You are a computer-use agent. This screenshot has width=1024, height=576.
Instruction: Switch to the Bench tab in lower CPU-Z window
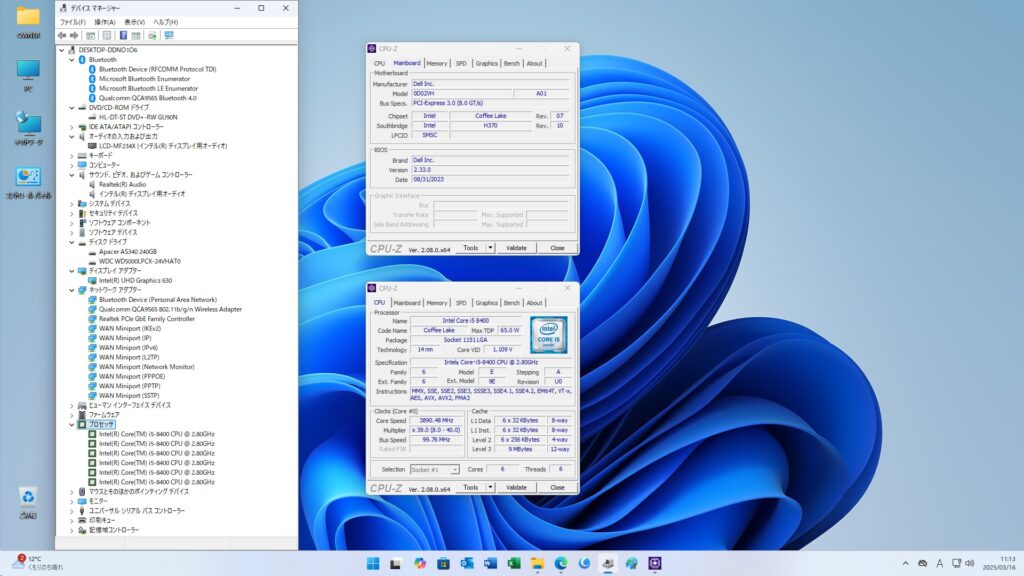pyautogui.click(x=511, y=302)
